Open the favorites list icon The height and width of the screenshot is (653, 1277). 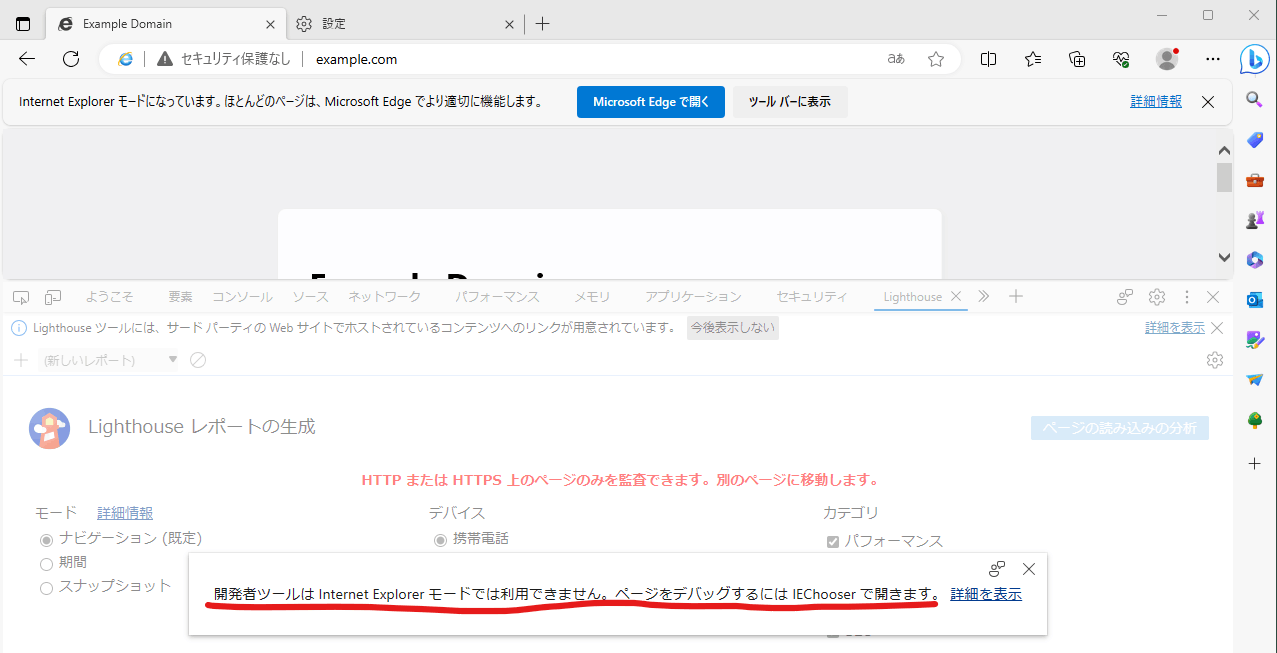1033,59
